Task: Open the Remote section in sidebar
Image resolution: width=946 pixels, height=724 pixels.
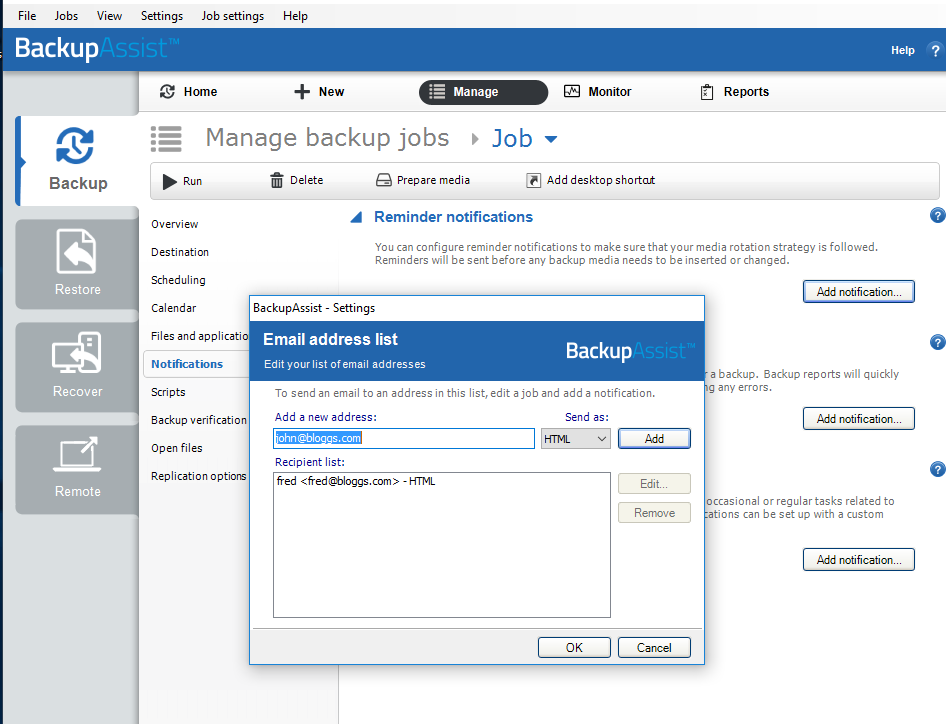Action: [77, 469]
